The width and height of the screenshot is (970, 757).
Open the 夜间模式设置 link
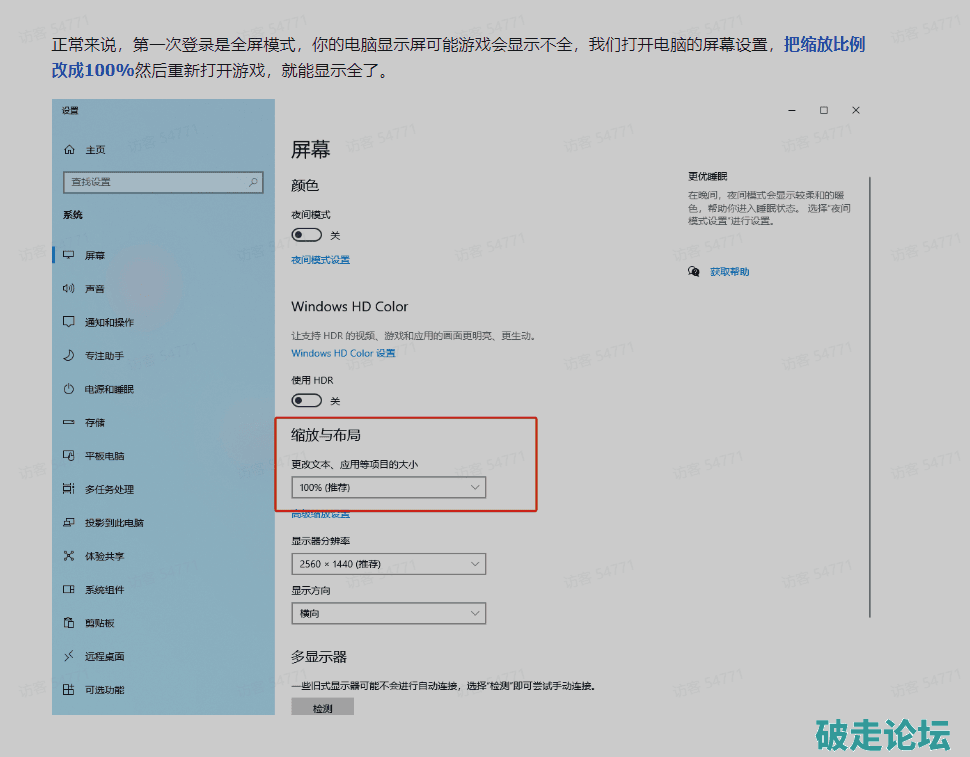coord(320,260)
